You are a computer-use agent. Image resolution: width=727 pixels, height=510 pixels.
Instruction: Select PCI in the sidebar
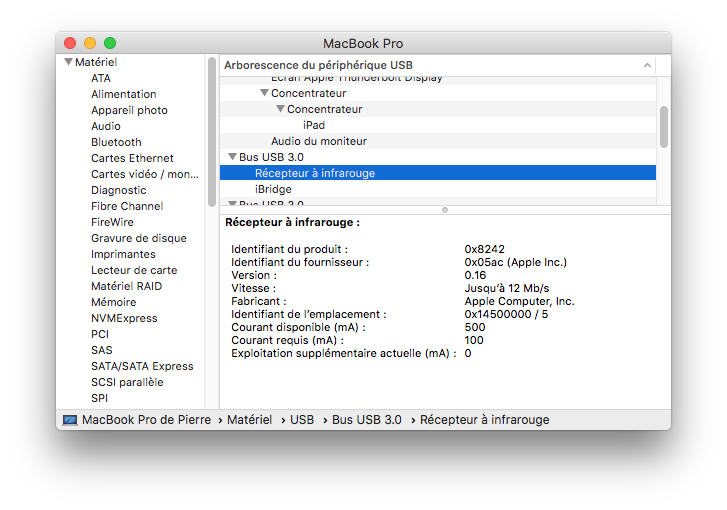100,334
